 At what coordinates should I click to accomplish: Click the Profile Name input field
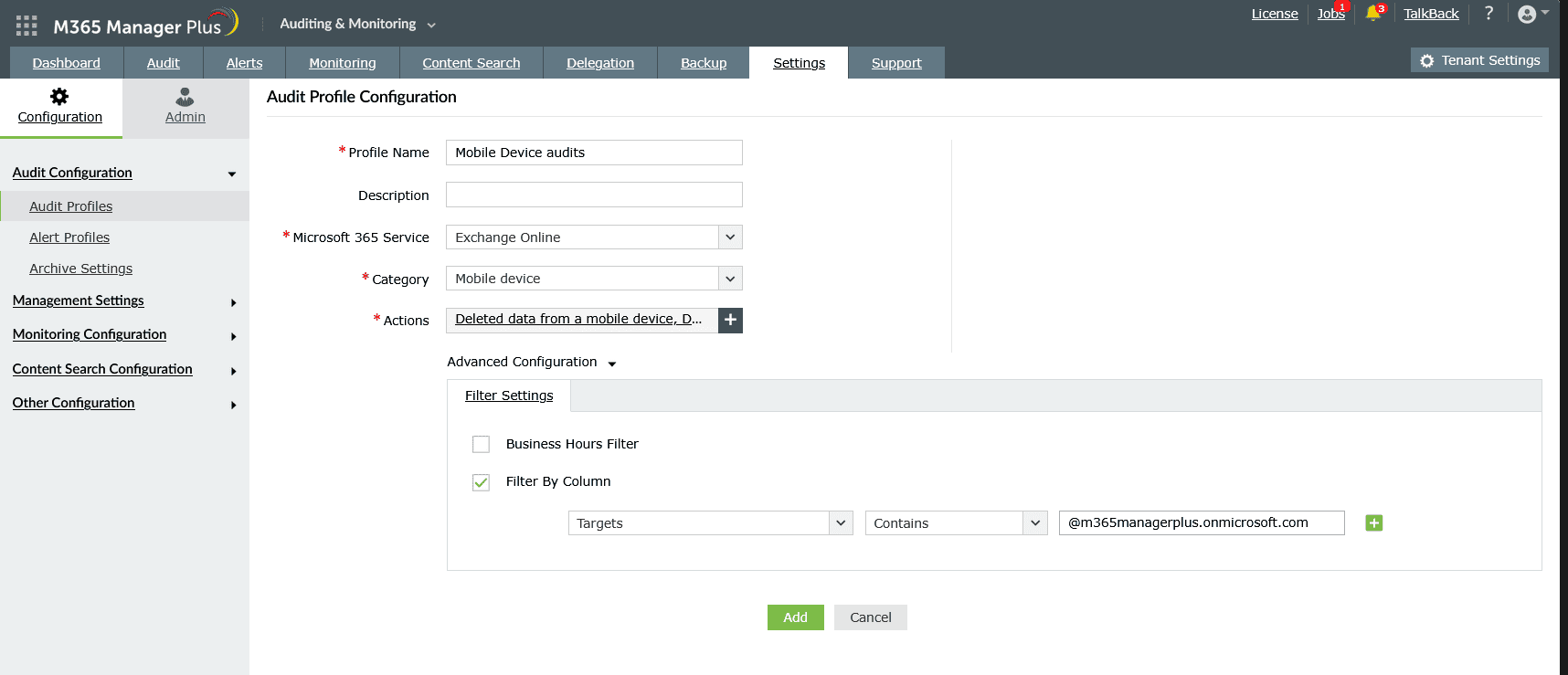(x=594, y=153)
